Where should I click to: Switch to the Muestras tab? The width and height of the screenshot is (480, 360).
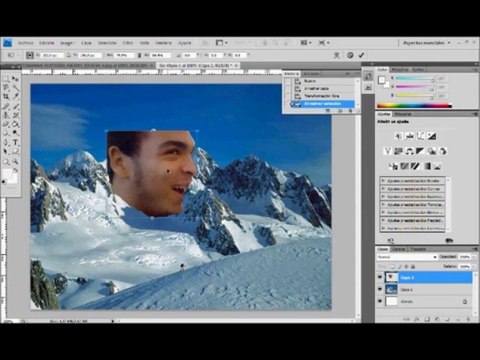point(400,69)
